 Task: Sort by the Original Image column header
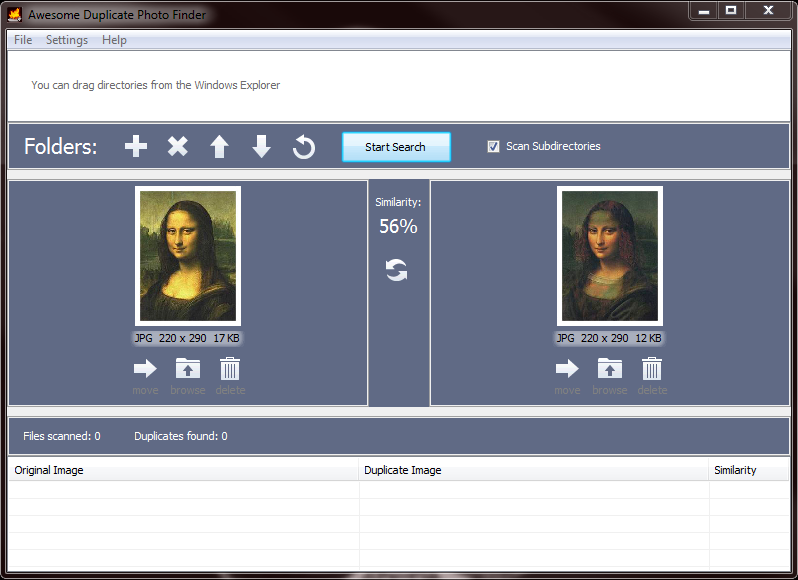click(x=184, y=470)
